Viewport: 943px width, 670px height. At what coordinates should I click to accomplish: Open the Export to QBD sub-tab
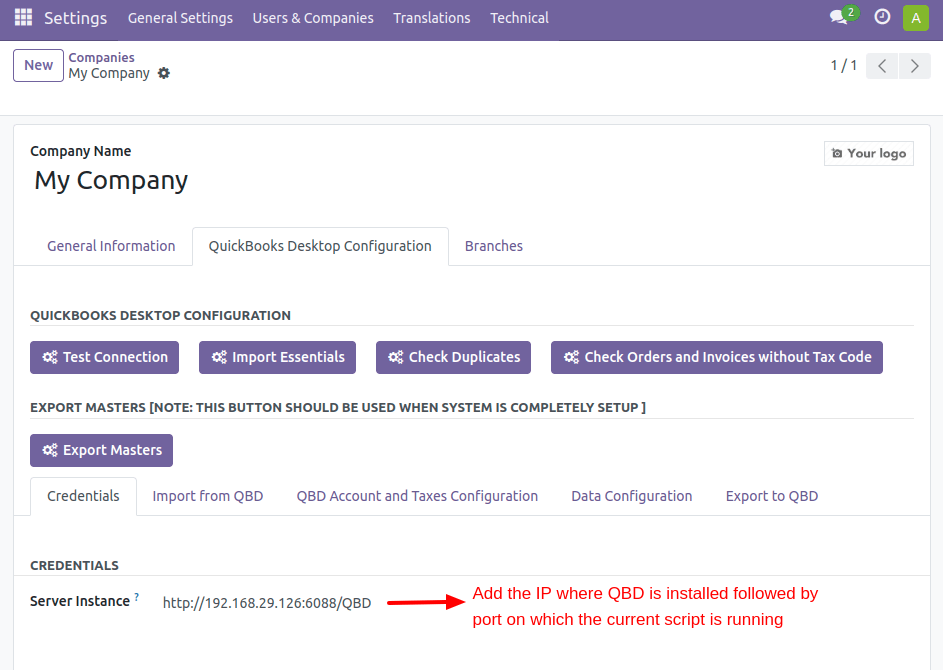coord(772,496)
